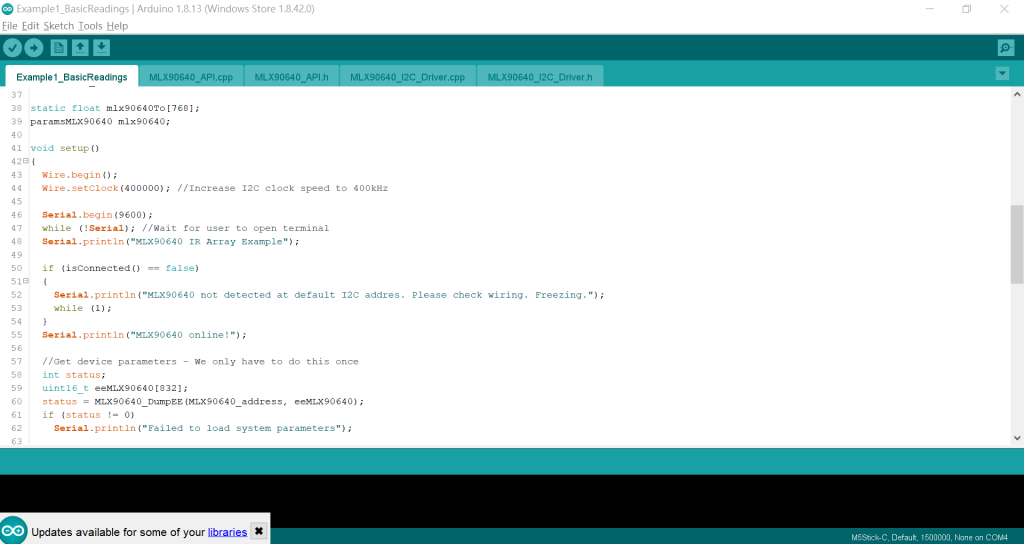Click on if (status != 0) line
The height and width of the screenshot is (544, 1024).
(88, 415)
